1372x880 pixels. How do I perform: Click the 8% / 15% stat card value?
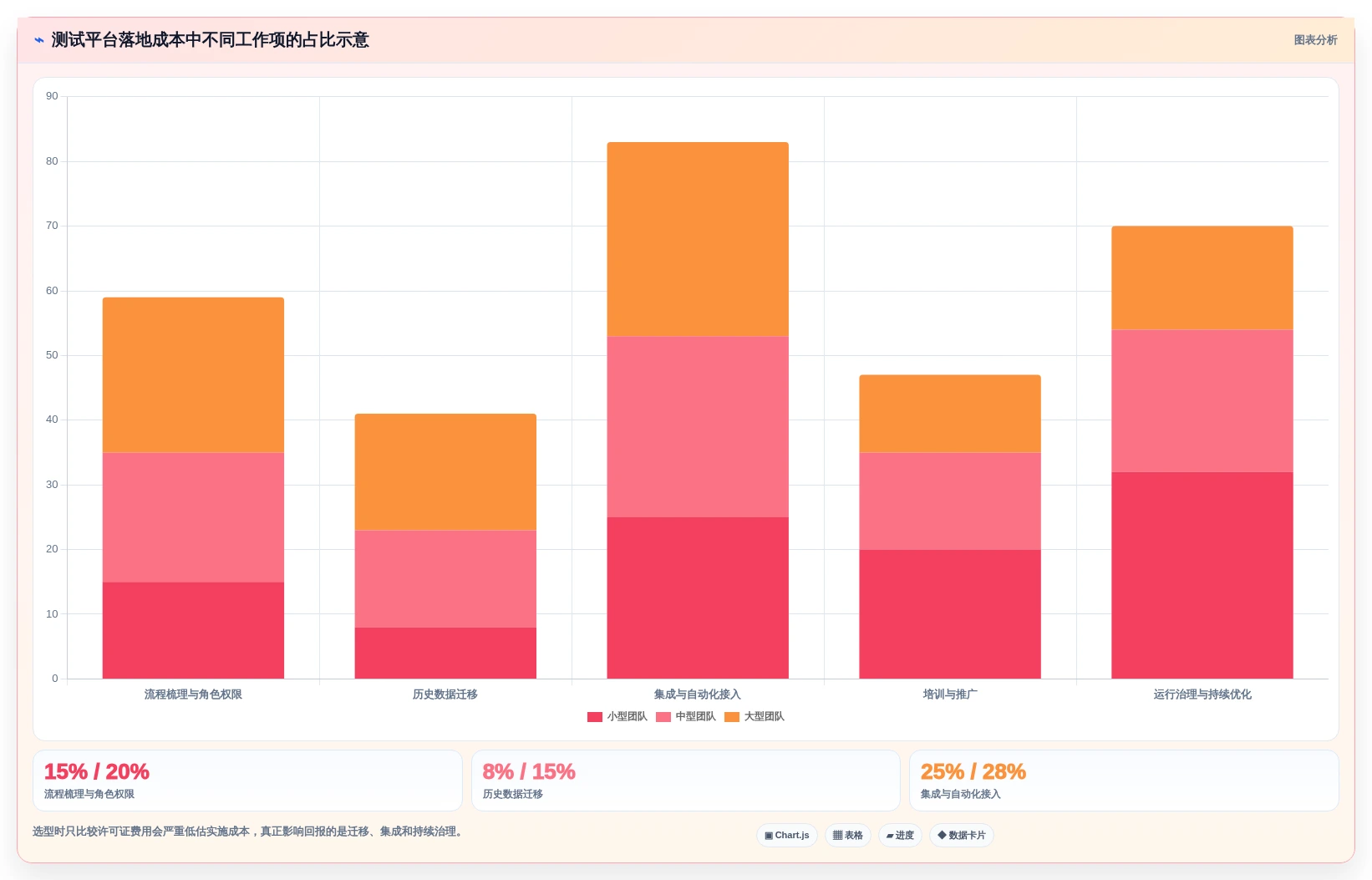(x=529, y=771)
